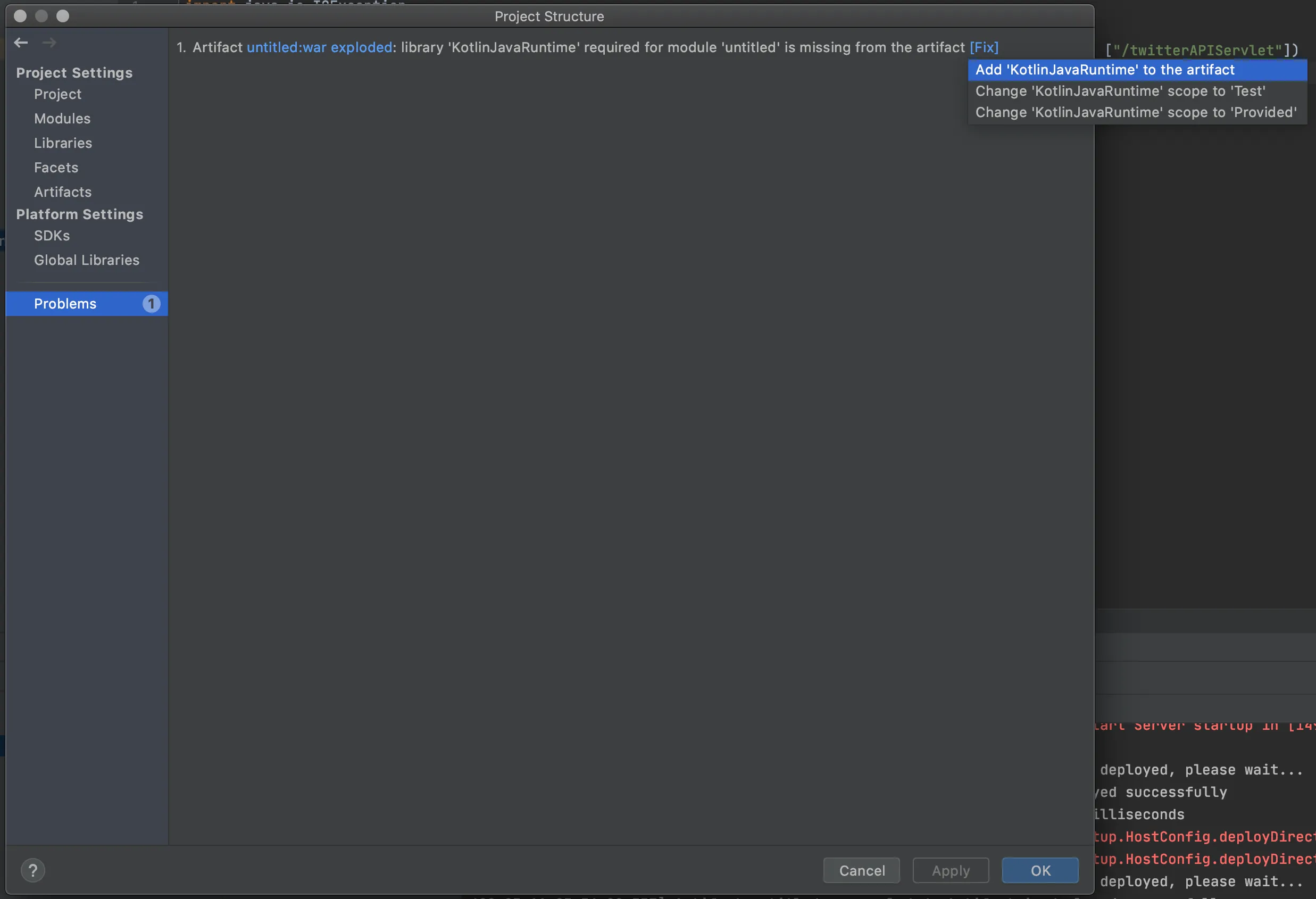Select Artifacts in Project Settings
Screen dimensions: 1316x899
(x=63, y=192)
